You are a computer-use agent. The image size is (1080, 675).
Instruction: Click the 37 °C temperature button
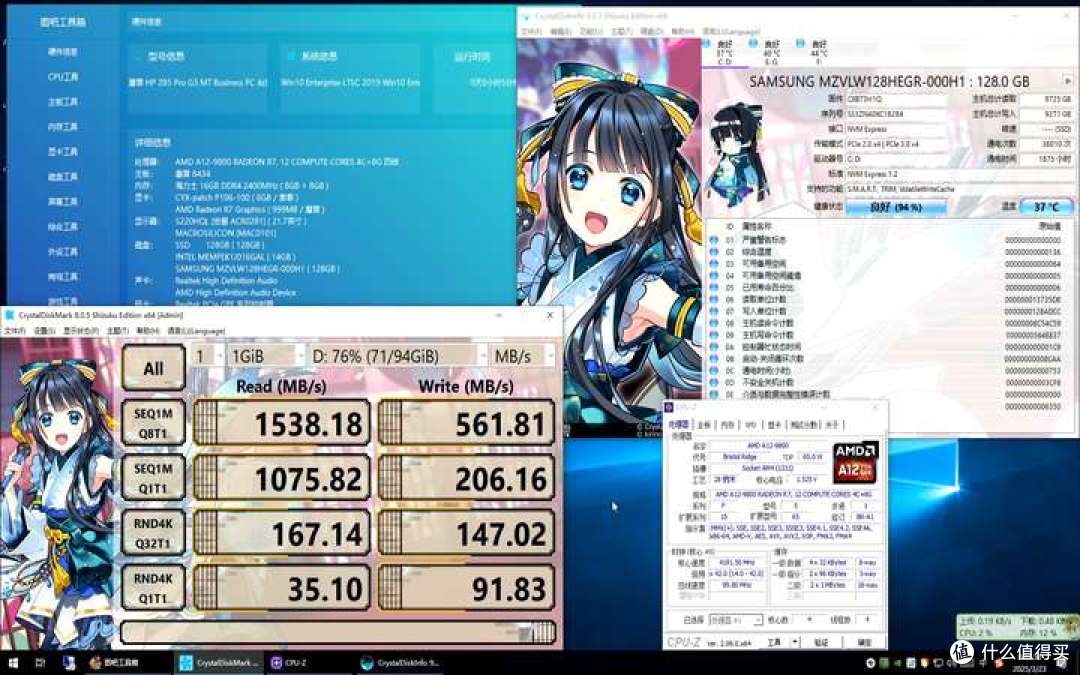pos(1048,206)
